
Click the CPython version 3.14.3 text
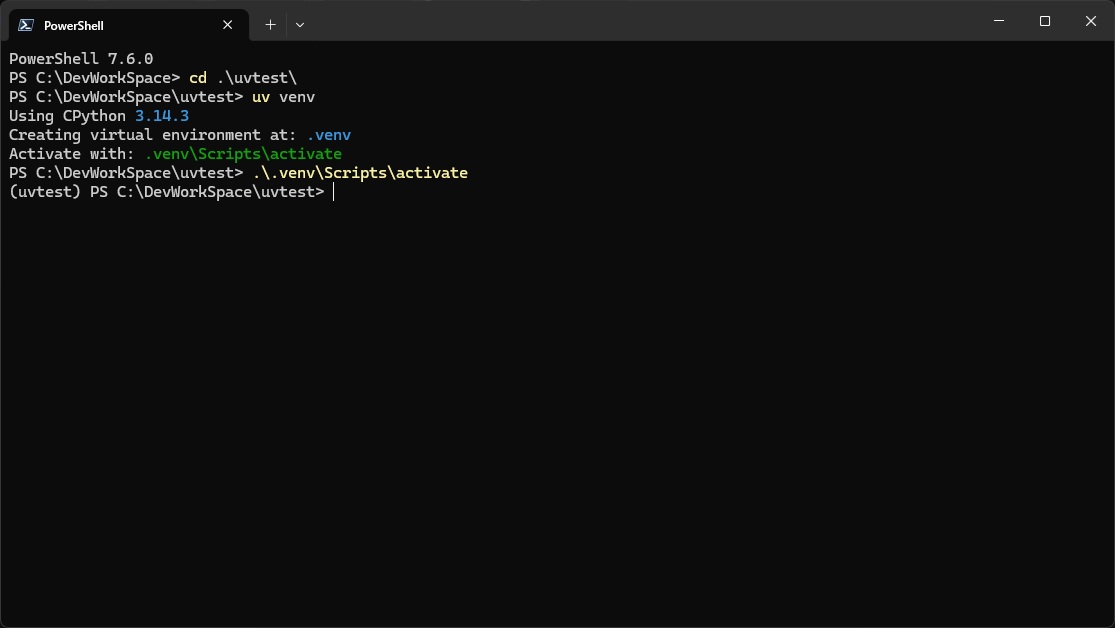(x=162, y=116)
